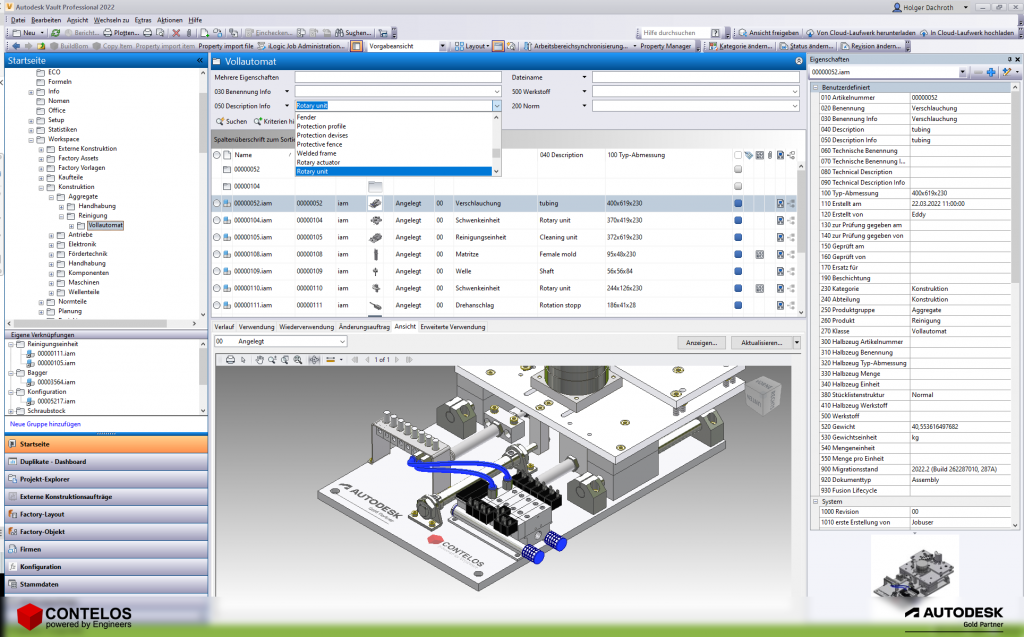Open shortcut 00003564.iam under Bagger
Image resolution: width=1024 pixels, height=637 pixels.
[x=56, y=382]
